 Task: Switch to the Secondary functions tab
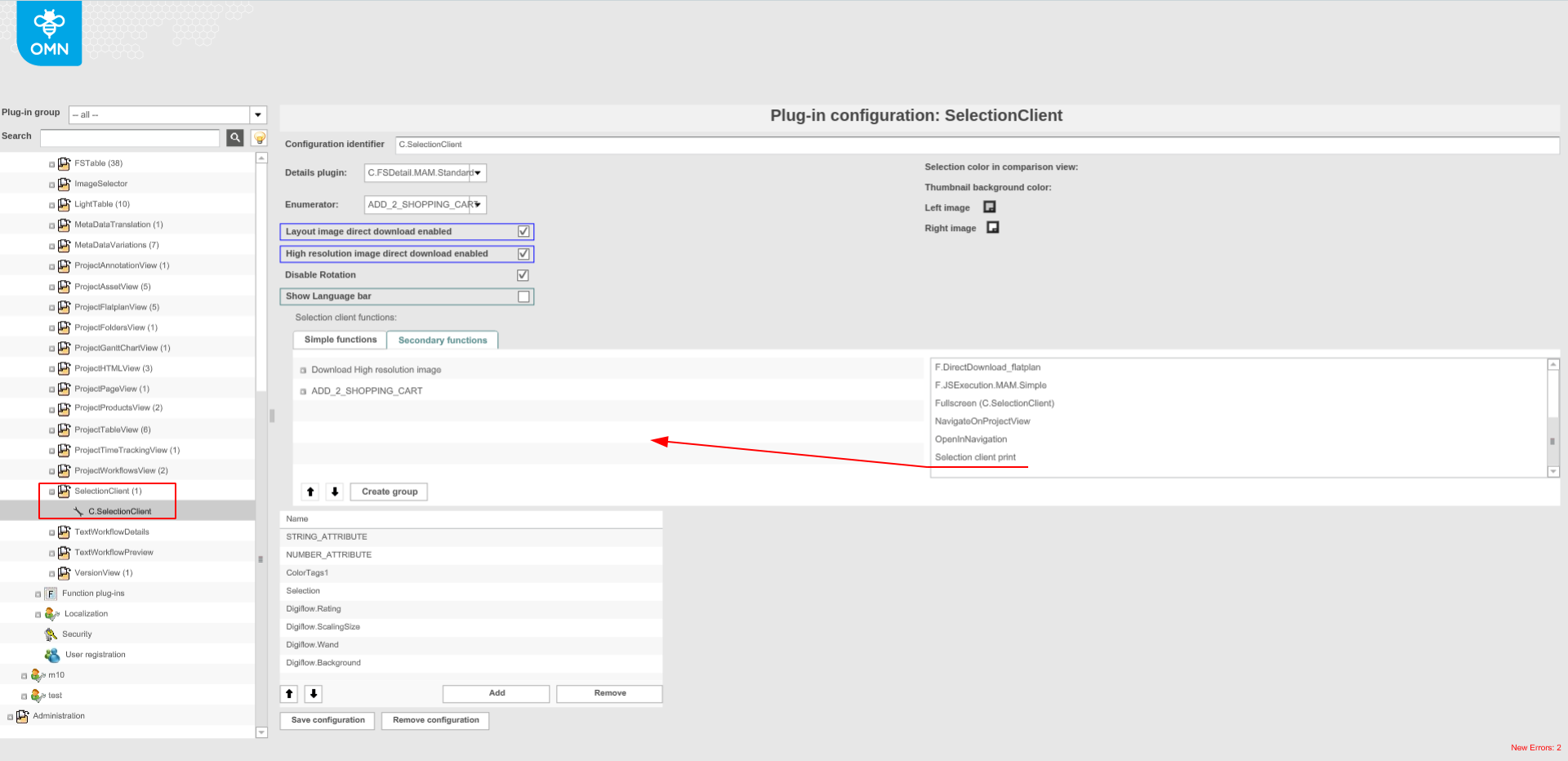[x=442, y=340]
